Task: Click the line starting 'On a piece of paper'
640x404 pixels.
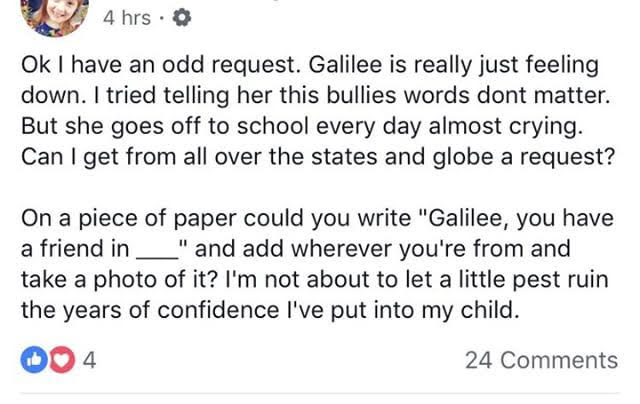Action: click(317, 218)
